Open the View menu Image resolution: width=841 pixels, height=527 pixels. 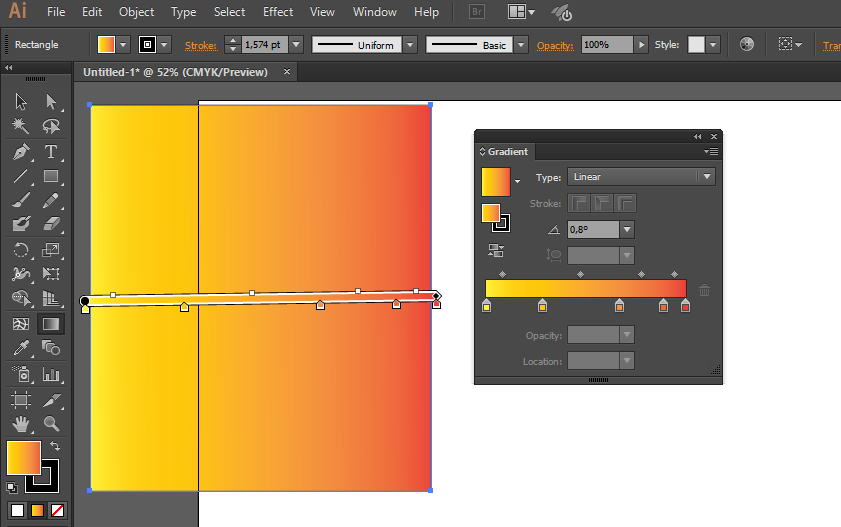point(322,12)
